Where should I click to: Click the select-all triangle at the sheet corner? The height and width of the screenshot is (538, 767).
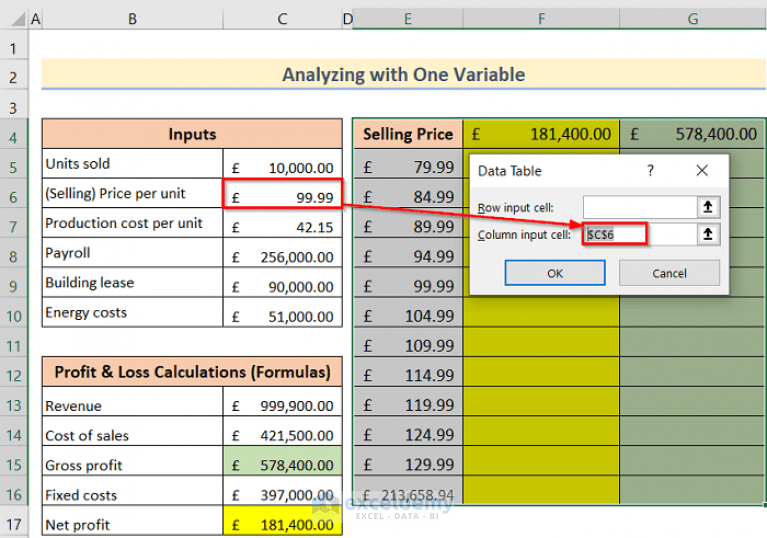click(x=18, y=19)
